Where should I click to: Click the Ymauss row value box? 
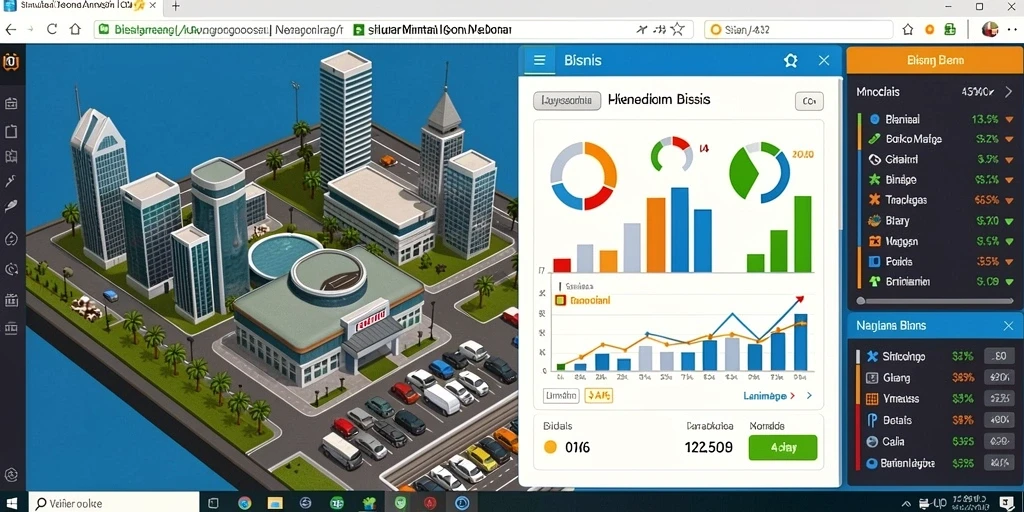[999, 398]
